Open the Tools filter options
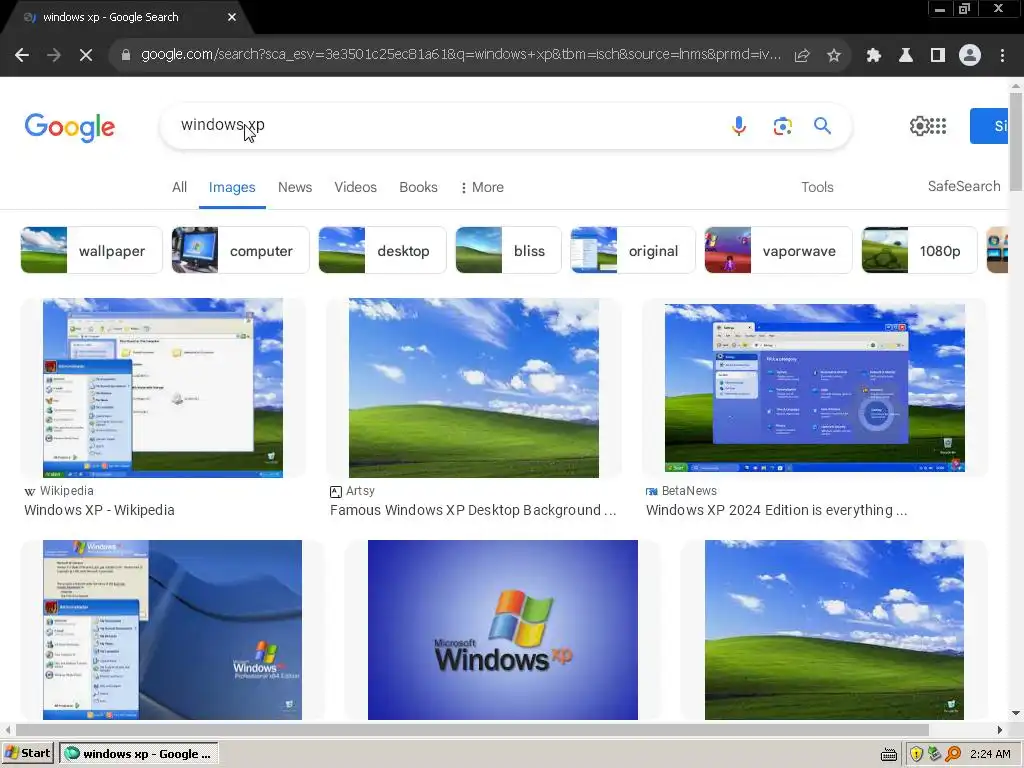Image resolution: width=1024 pixels, height=768 pixels. coord(817,187)
